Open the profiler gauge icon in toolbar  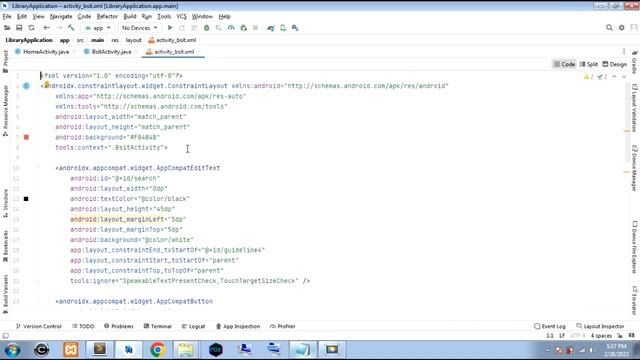coord(231,28)
